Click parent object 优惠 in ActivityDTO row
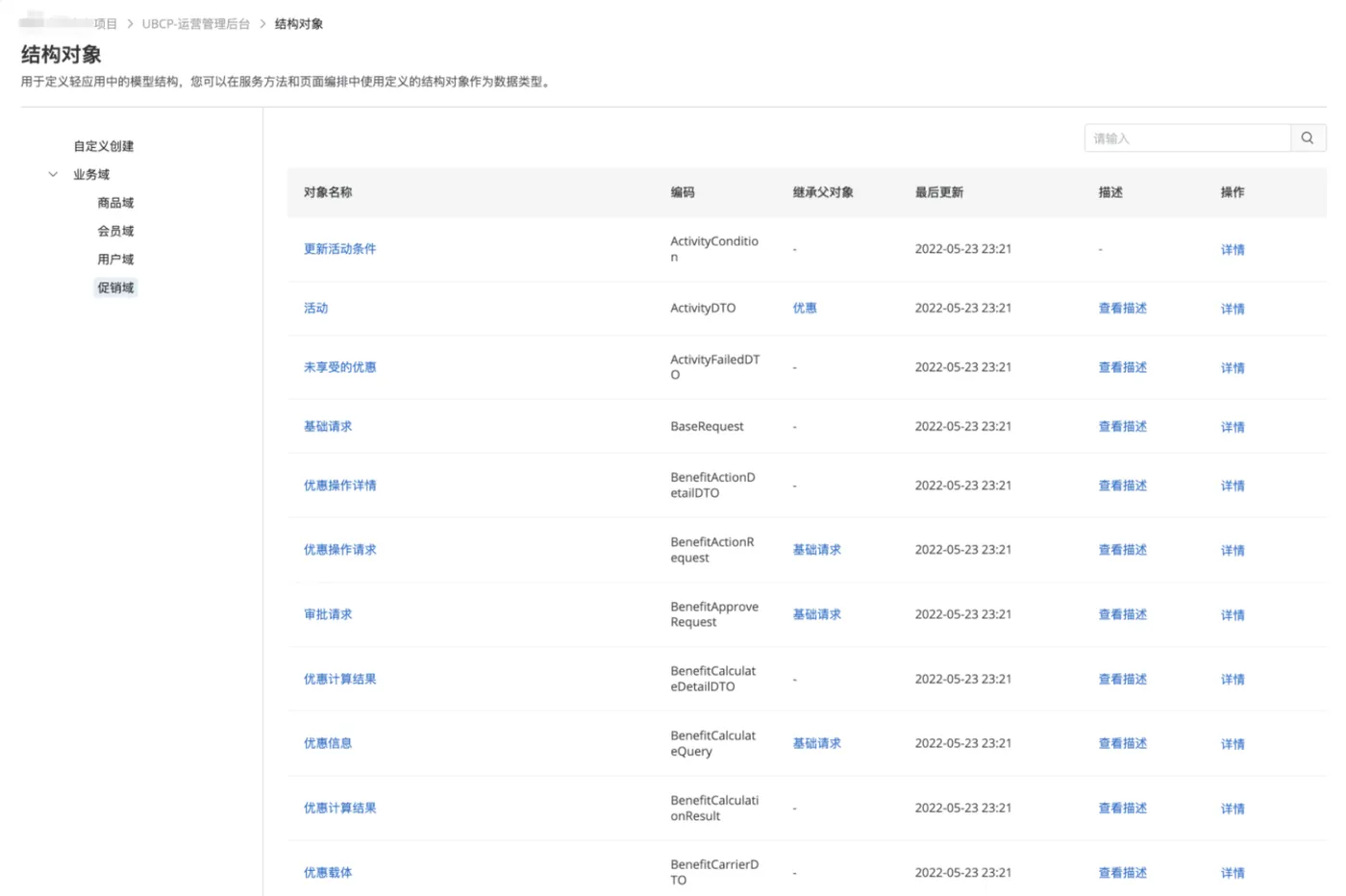This screenshot has width=1346, height=896. coord(805,309)
